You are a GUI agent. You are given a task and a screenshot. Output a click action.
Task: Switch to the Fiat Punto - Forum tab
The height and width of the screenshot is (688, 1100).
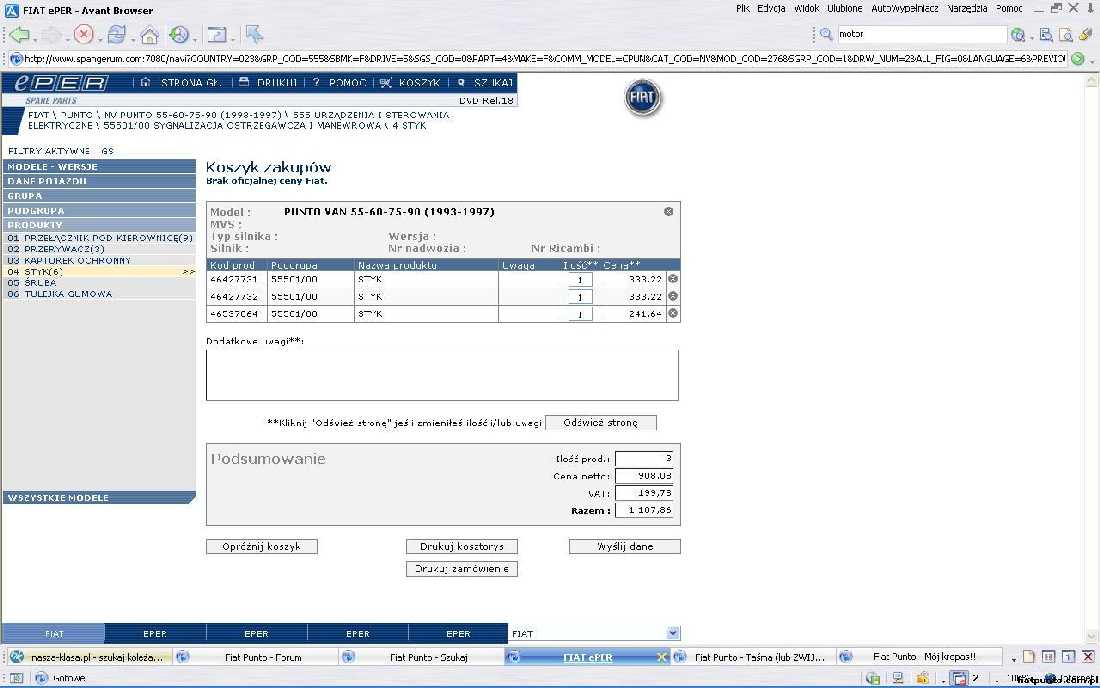(255, 657)
